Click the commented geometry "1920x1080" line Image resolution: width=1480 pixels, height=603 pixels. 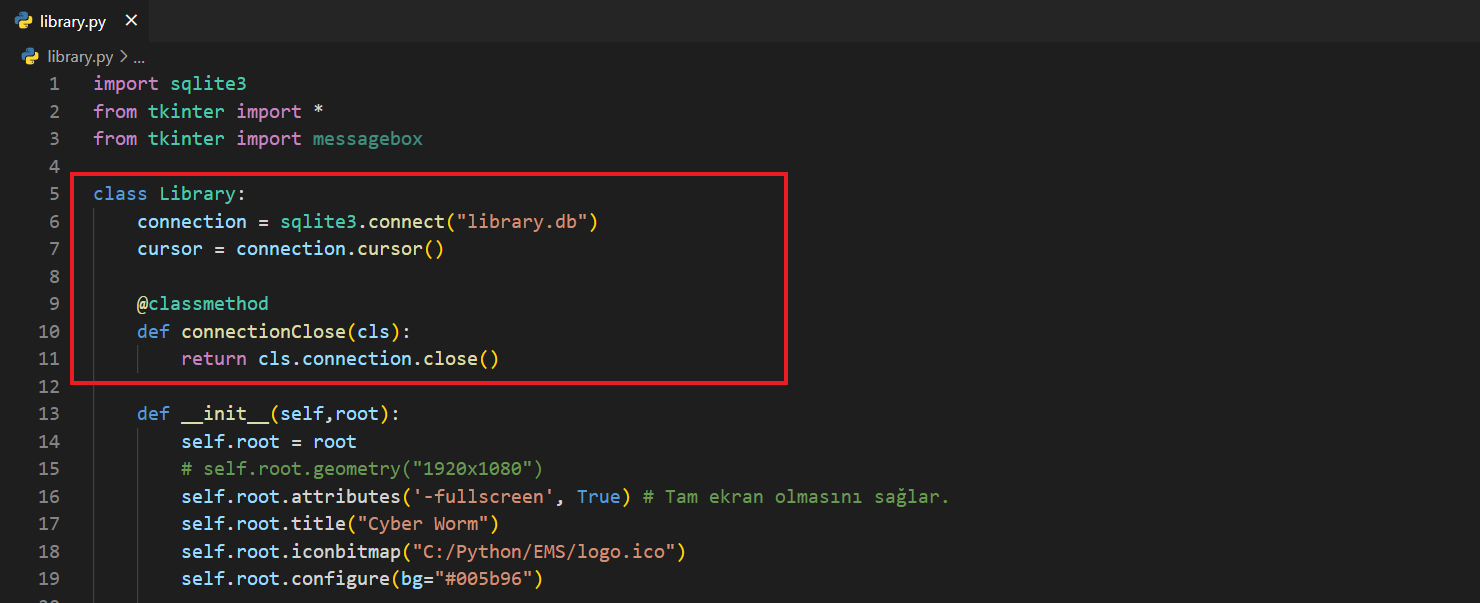[361, 469]
